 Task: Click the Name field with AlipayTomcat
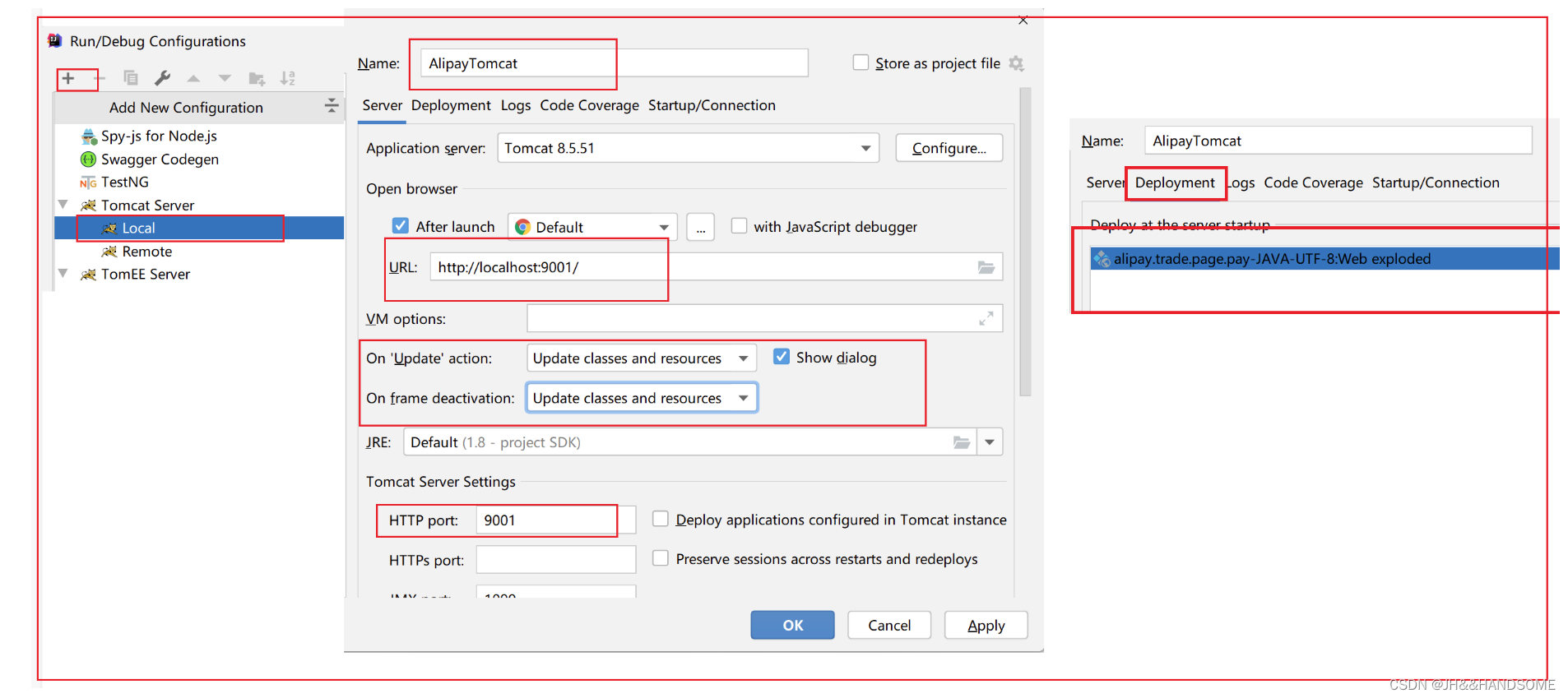pyautogui.click(x=615, y=63)
